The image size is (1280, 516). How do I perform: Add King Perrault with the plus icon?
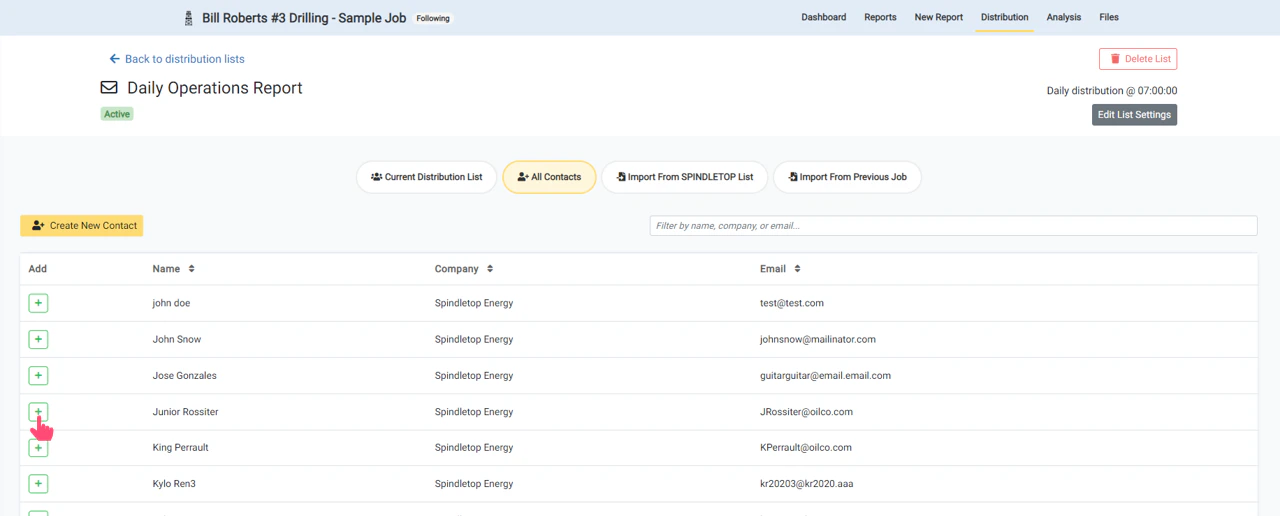point(38,448)
